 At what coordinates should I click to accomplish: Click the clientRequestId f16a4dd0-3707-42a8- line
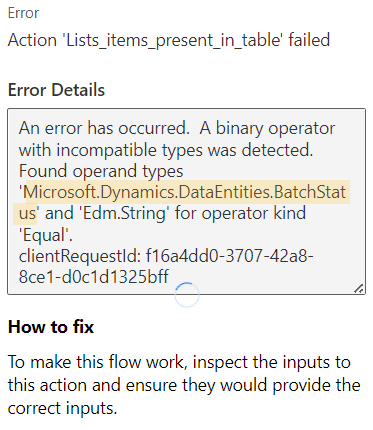(166, 256)
